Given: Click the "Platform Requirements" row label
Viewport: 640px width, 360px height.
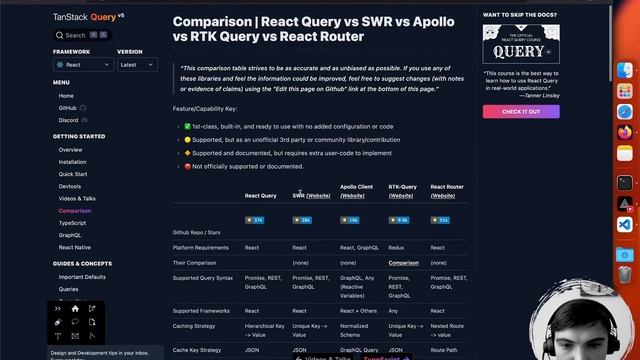Looking at the screenshot, I should point(200,248).
